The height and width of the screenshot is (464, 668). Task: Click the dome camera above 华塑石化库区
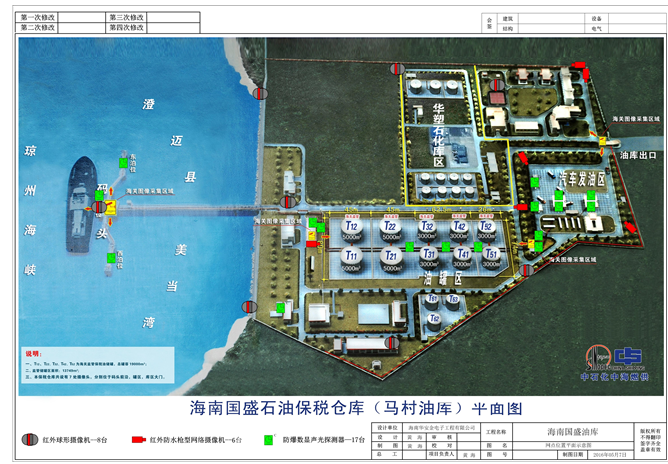coord(397,69)
